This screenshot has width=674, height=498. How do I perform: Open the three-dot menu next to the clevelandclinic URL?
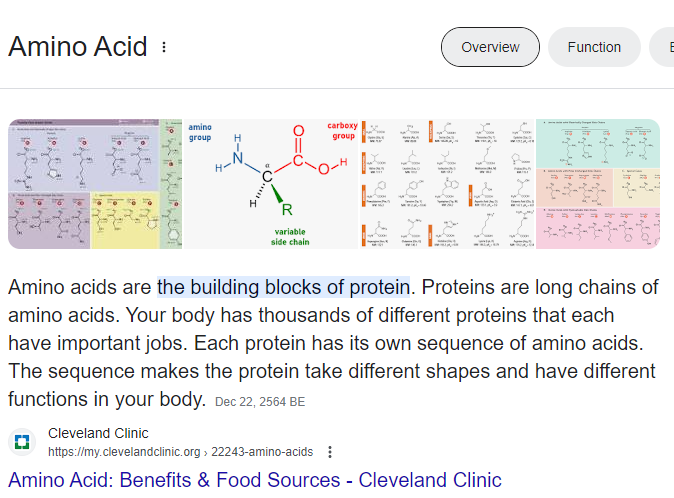pos(330,452)
